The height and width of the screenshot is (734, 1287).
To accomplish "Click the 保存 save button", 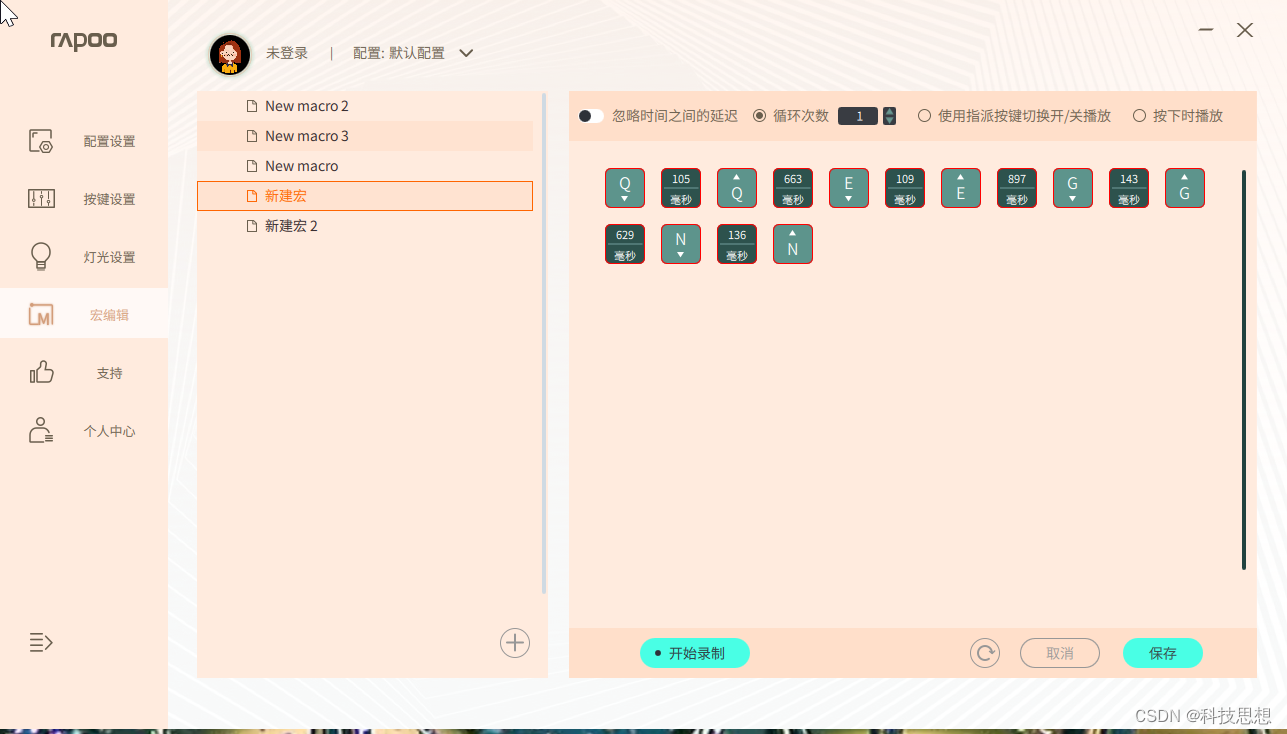I will (1162, 653).
